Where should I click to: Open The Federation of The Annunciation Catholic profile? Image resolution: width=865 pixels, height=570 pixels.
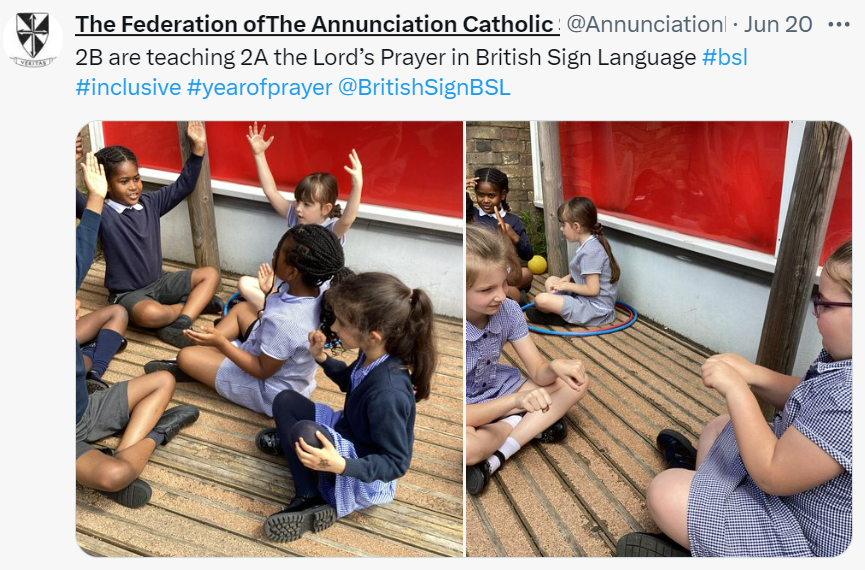(317, 24)
